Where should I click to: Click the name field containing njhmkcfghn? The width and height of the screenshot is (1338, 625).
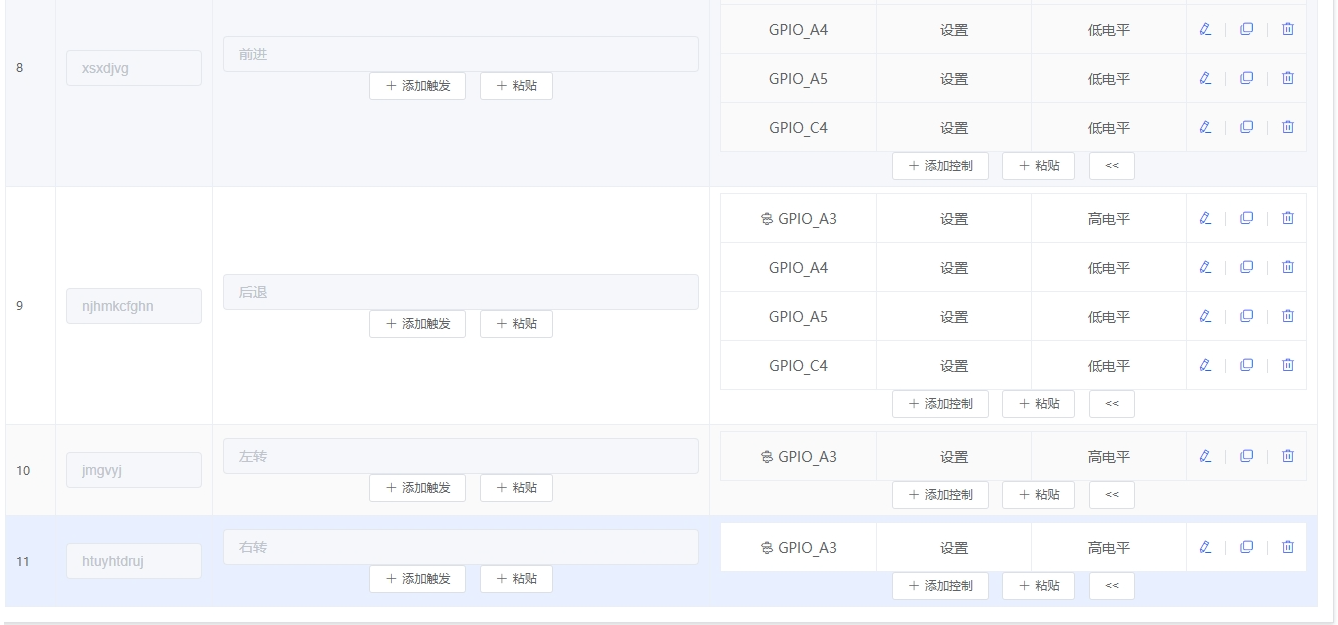pyautogui.click(x=134, y=306)
